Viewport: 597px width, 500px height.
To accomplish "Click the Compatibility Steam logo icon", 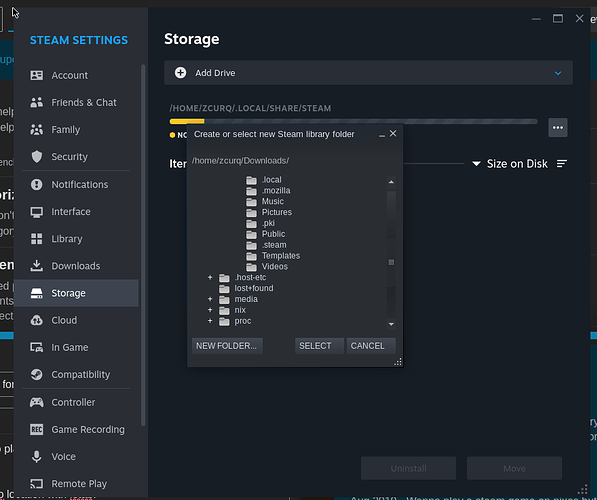I will pos(37,375).
